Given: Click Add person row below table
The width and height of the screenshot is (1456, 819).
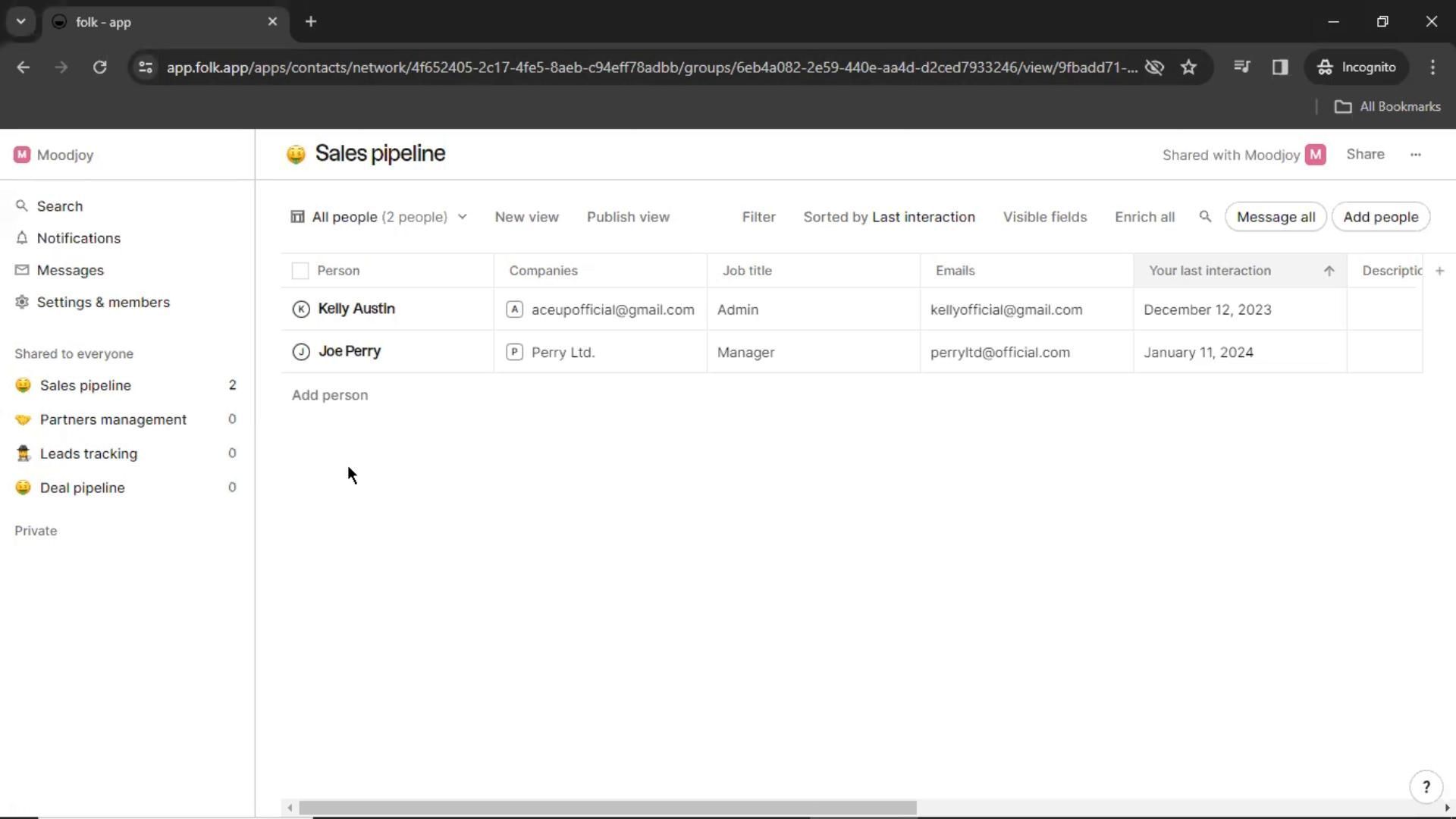Looking at the screenshot, I should (330, 395).
